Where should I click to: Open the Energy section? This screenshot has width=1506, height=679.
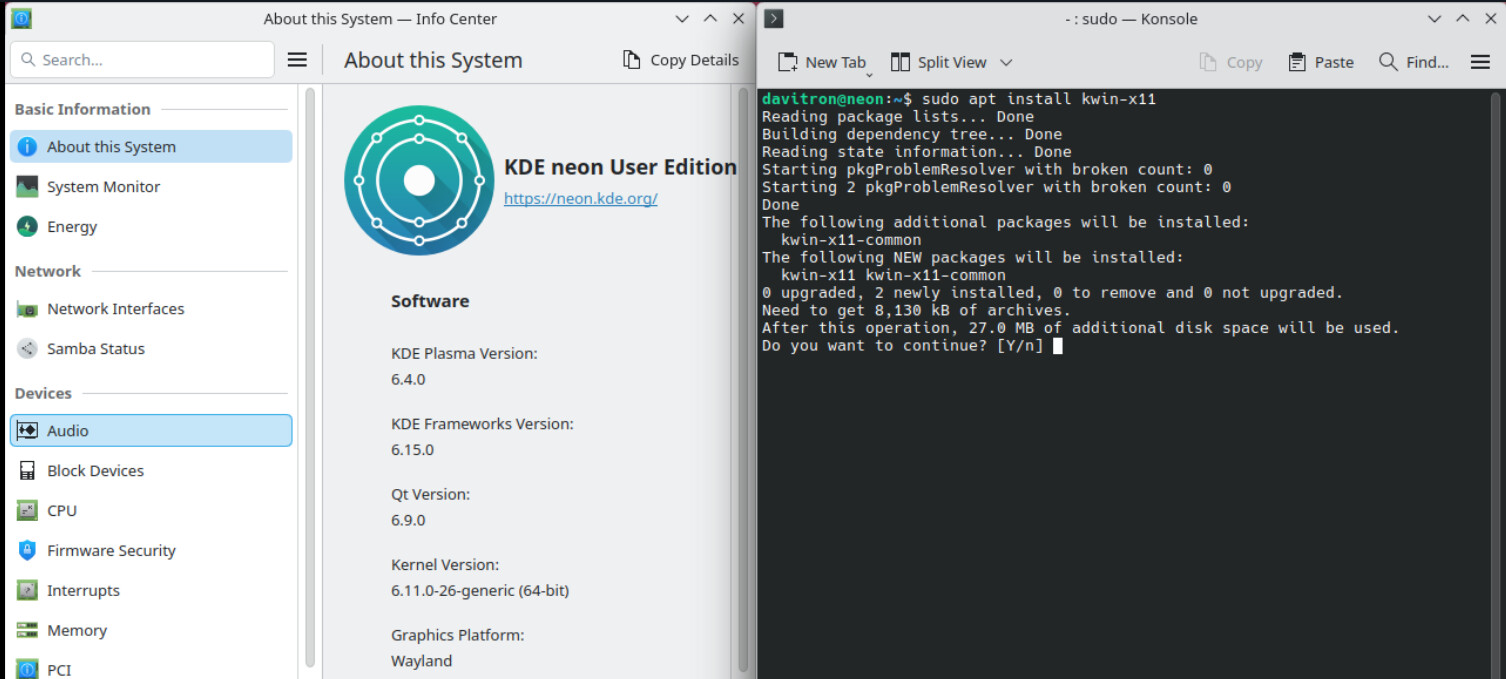click(x=72, y=227)
